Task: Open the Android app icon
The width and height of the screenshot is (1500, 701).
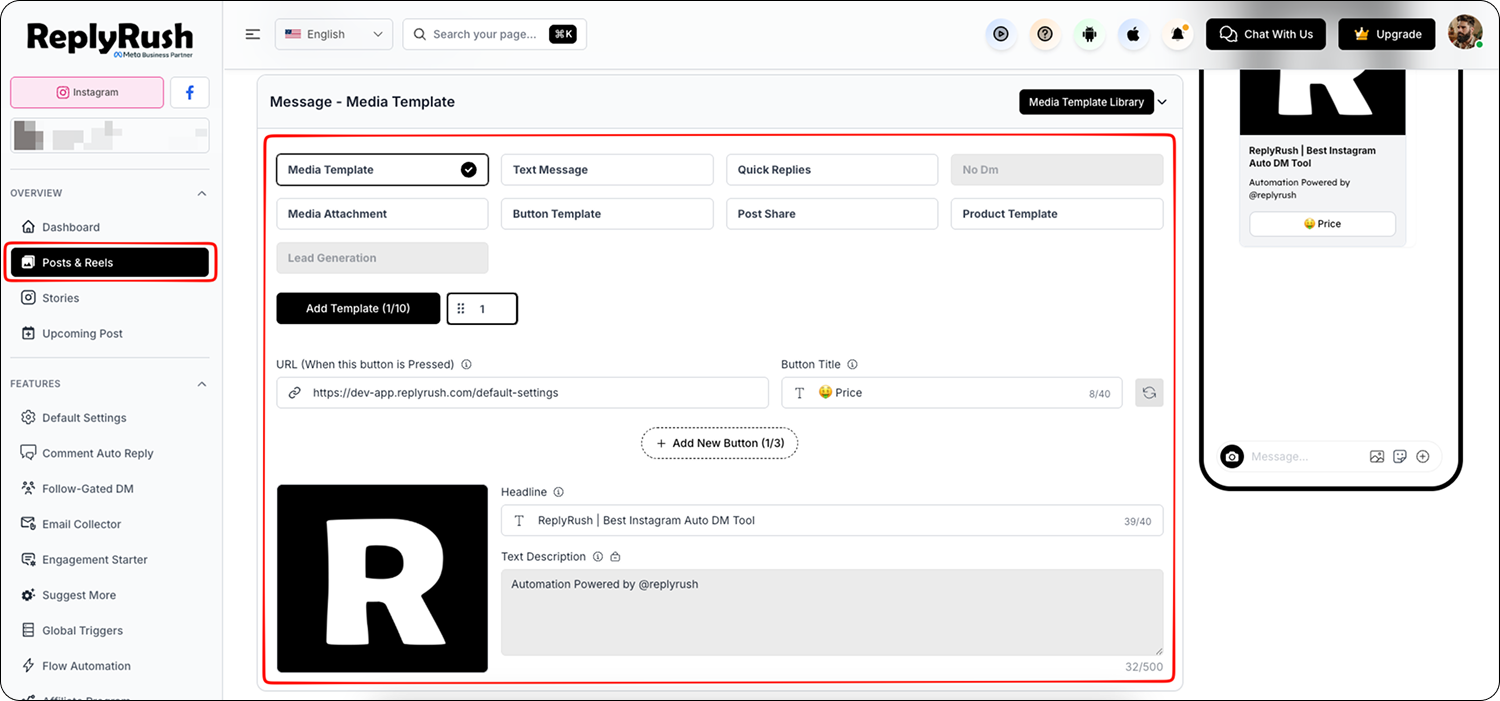Action: point(1089,34)
